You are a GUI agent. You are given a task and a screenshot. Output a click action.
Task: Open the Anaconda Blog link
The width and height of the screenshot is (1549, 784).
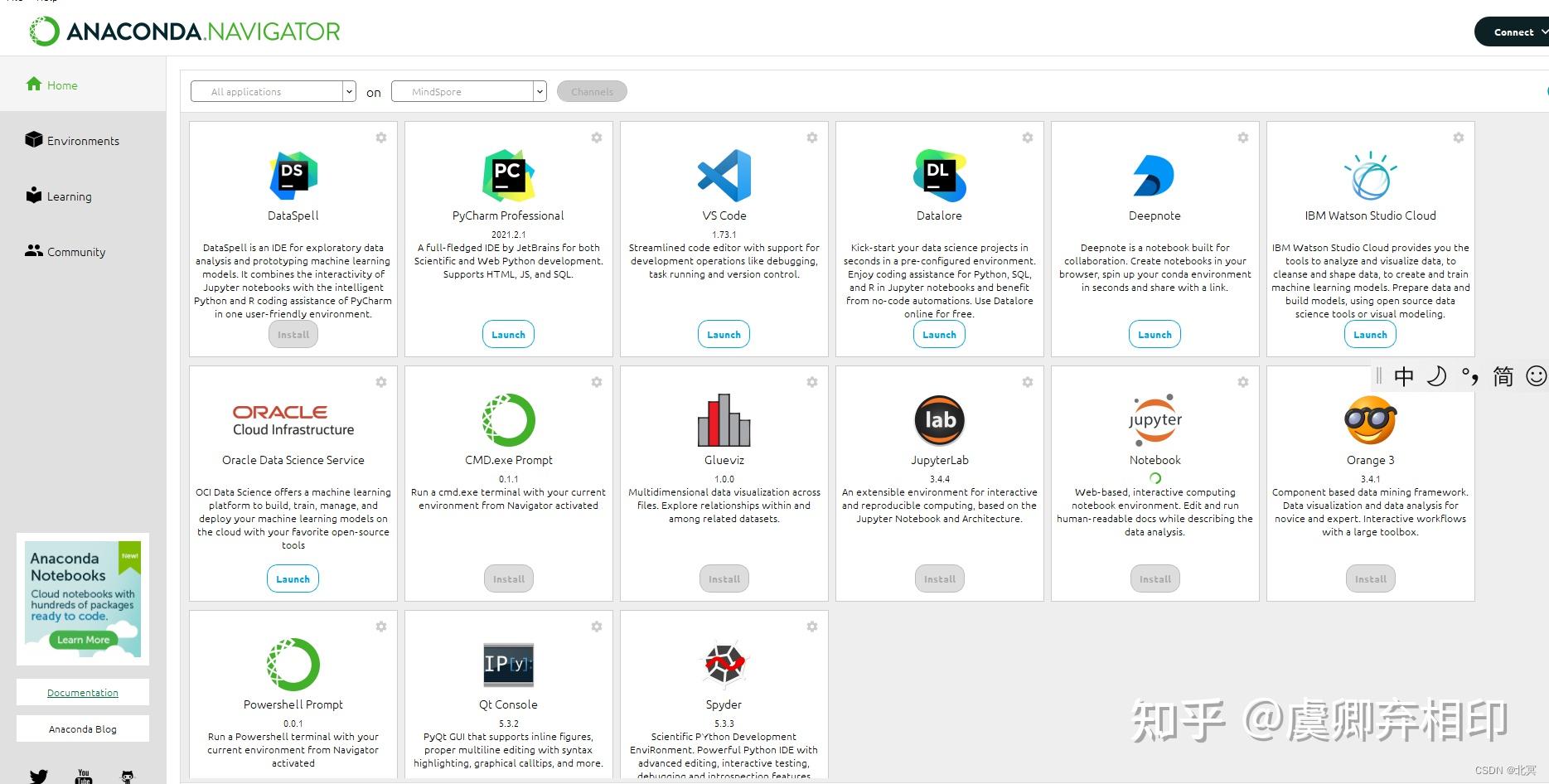tap(83, 728)
